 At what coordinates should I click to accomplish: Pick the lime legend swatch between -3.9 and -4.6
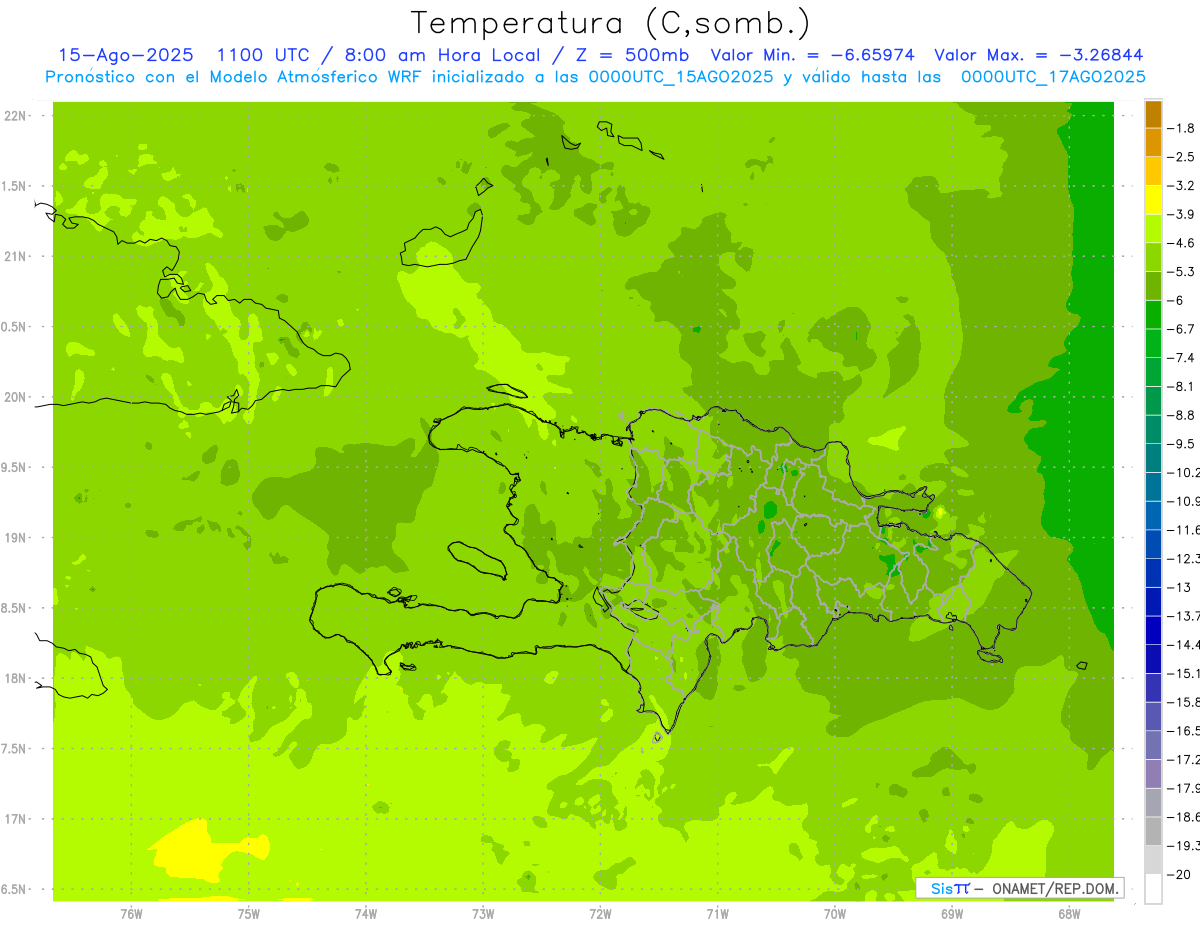tap(1153, 228)
